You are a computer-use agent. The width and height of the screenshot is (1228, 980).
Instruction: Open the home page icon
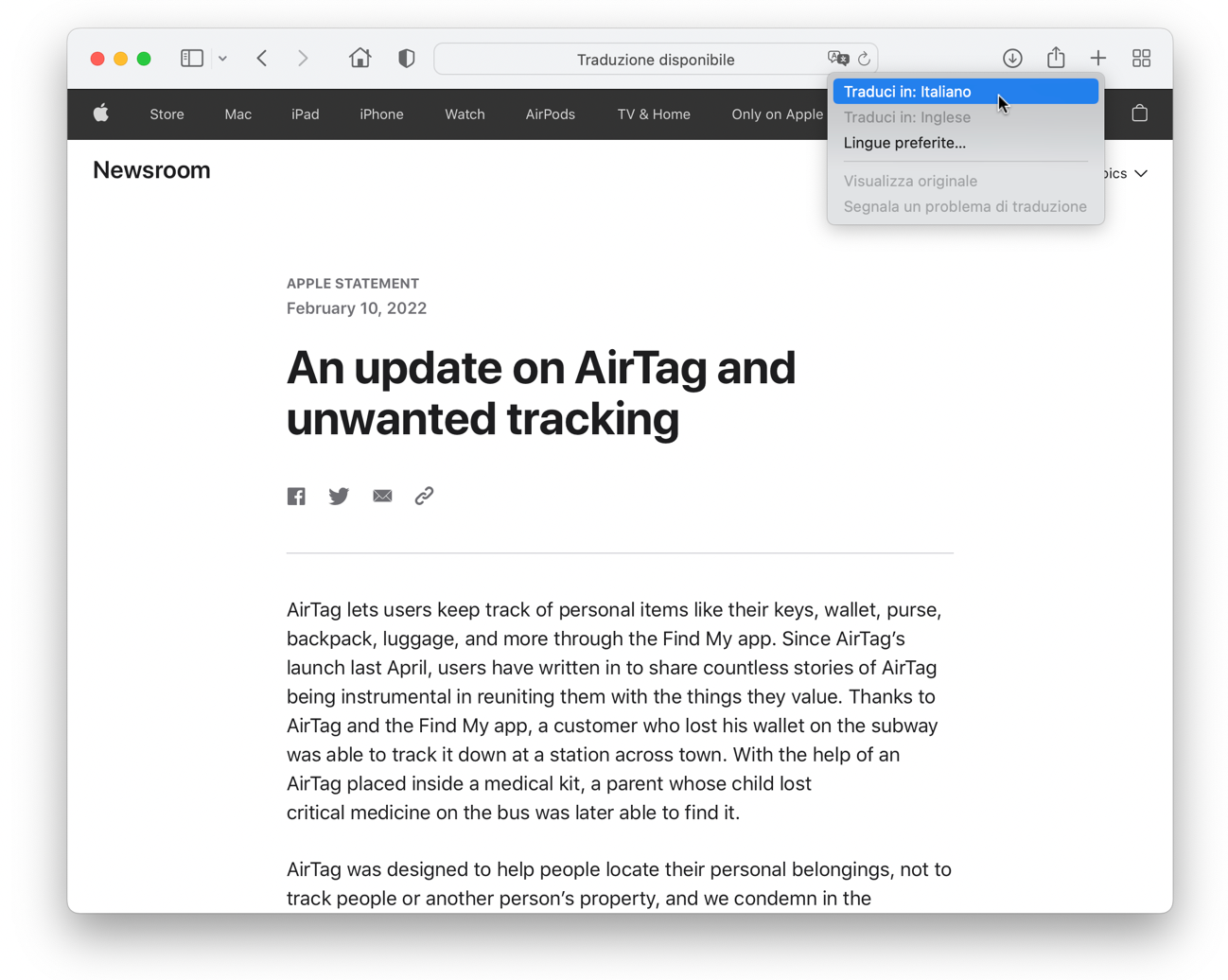[360, 59]
